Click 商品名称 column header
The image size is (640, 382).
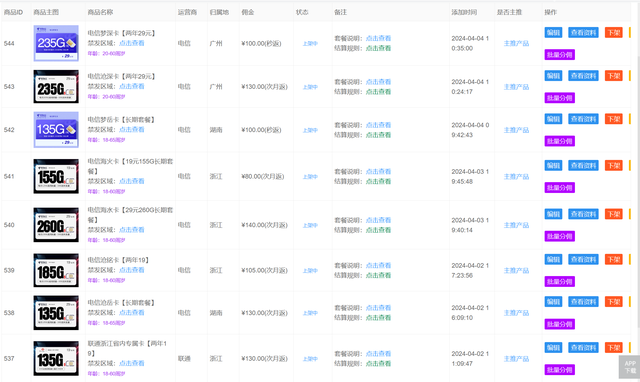pyautogui.click(x=100, y=12)
